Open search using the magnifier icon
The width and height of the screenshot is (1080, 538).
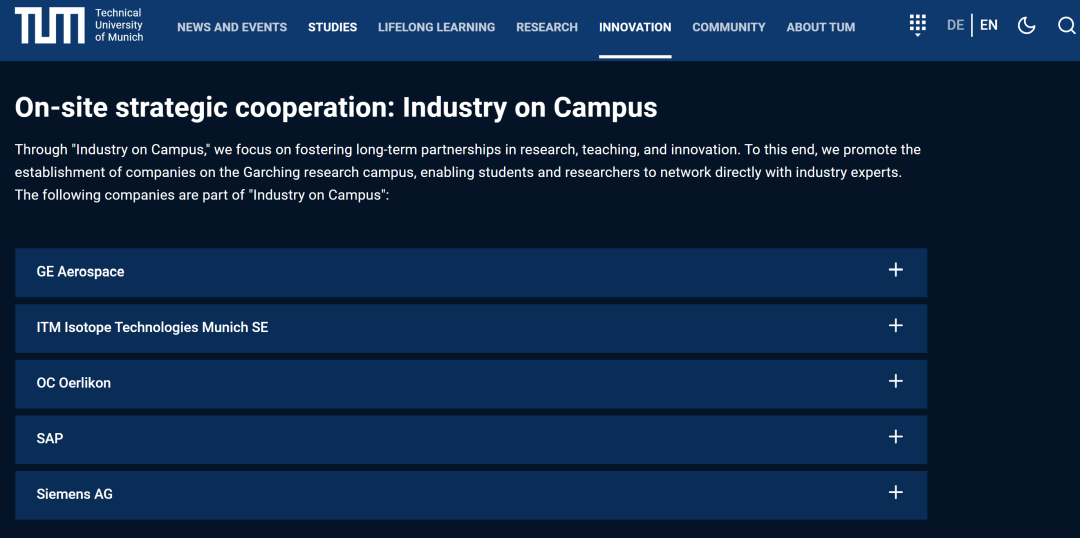click(1066, 26)
